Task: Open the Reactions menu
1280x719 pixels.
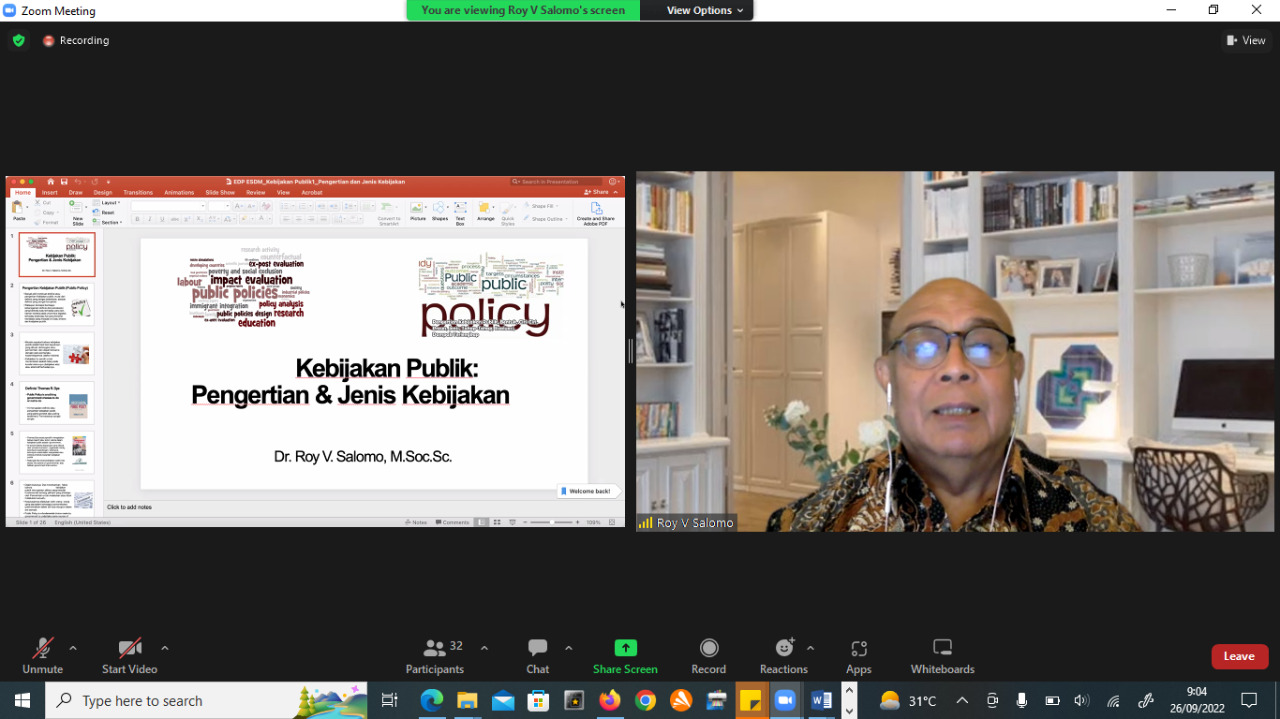Action: pos(784,656)
